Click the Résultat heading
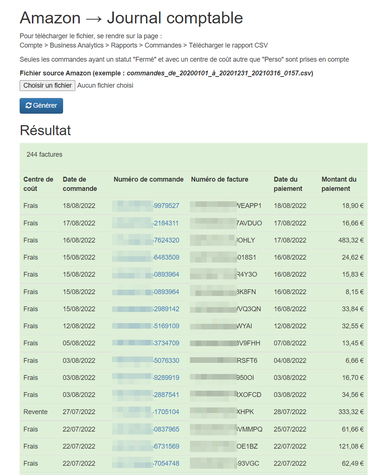Screen dimensions: 385x475 click(x=45, y=130)
